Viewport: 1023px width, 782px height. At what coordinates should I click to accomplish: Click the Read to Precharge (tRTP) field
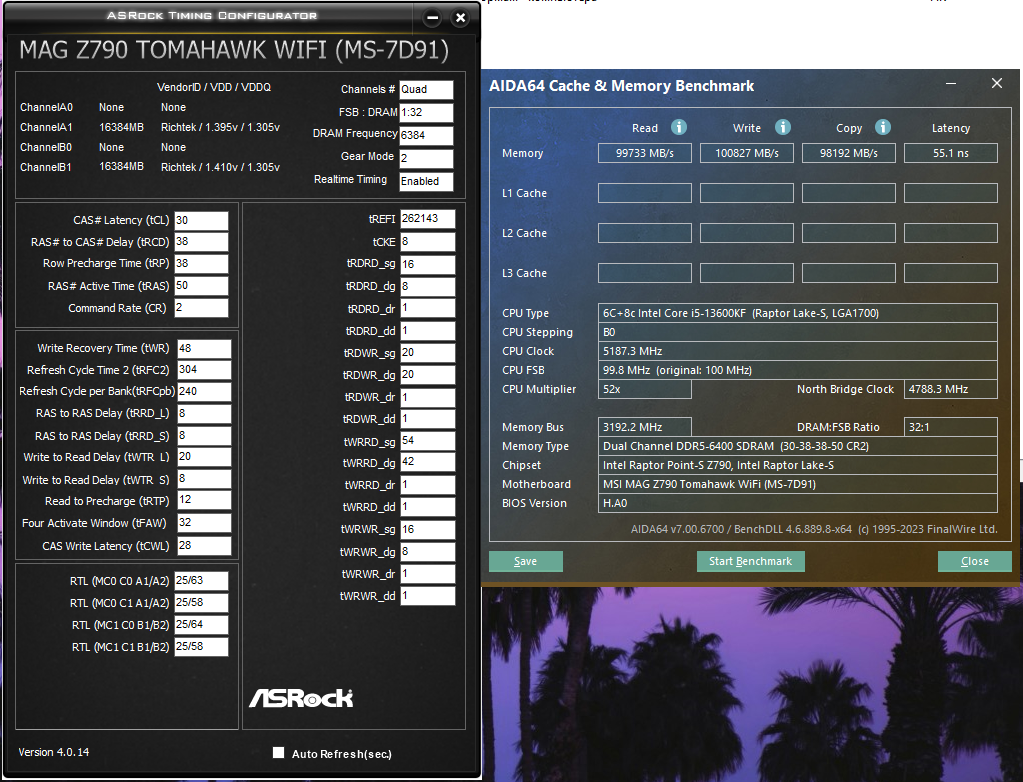[x=204, y=500]
